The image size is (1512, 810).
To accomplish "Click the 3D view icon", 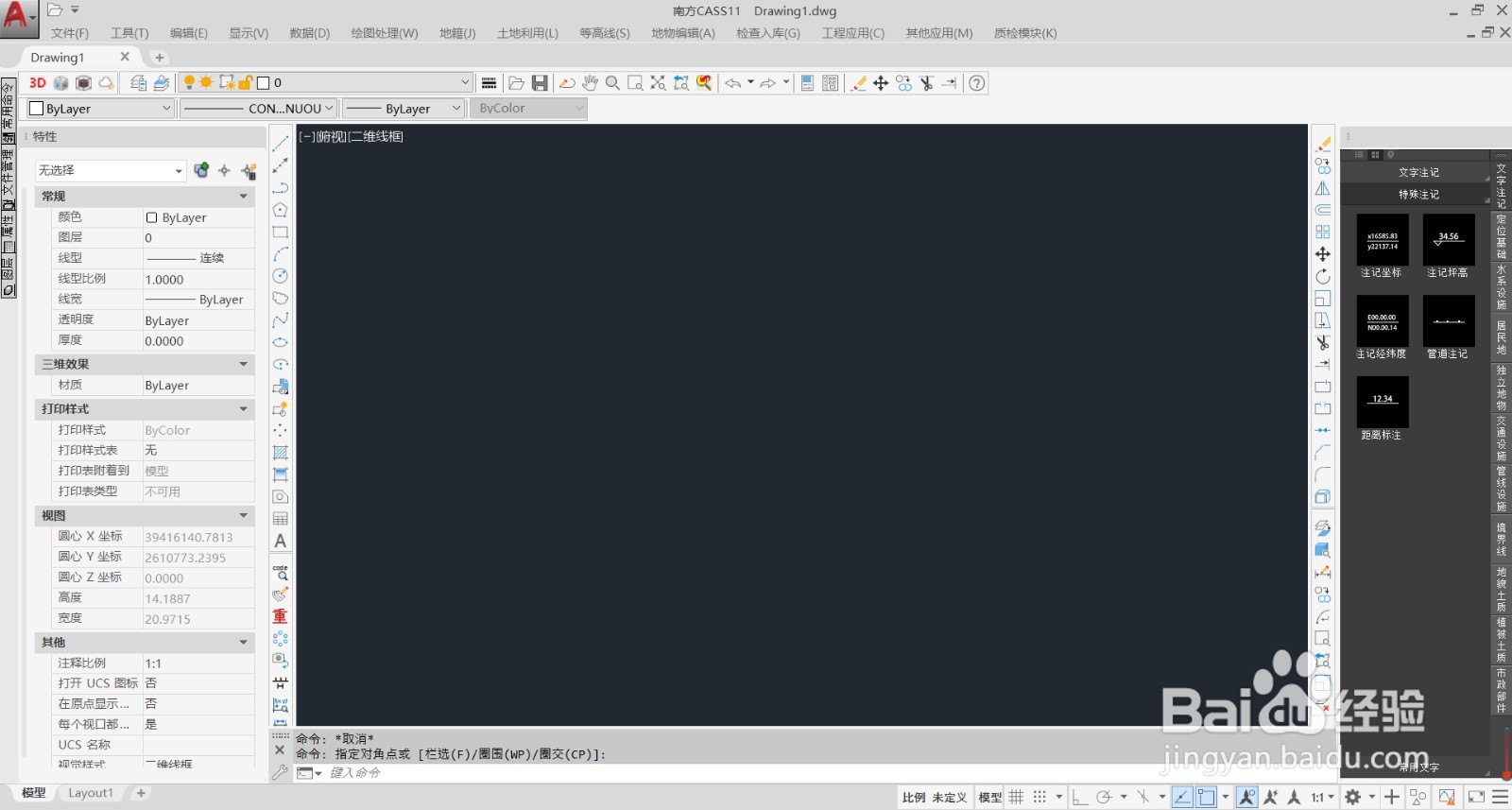I will pyautogui.click(x=38, y=83).
